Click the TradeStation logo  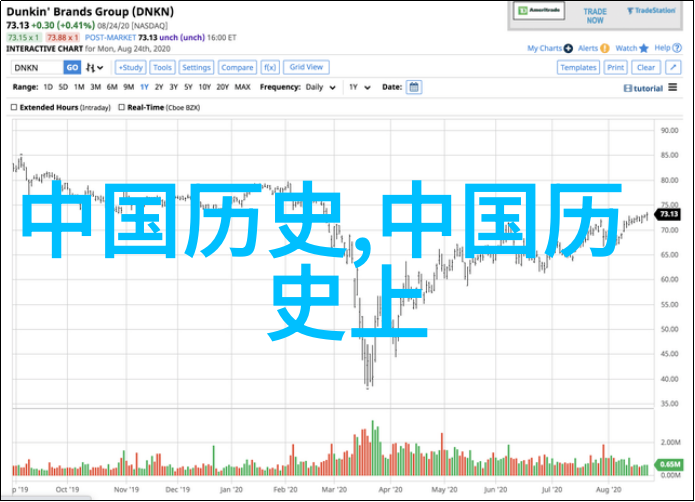pyautogui.click(x=651, y=11)
